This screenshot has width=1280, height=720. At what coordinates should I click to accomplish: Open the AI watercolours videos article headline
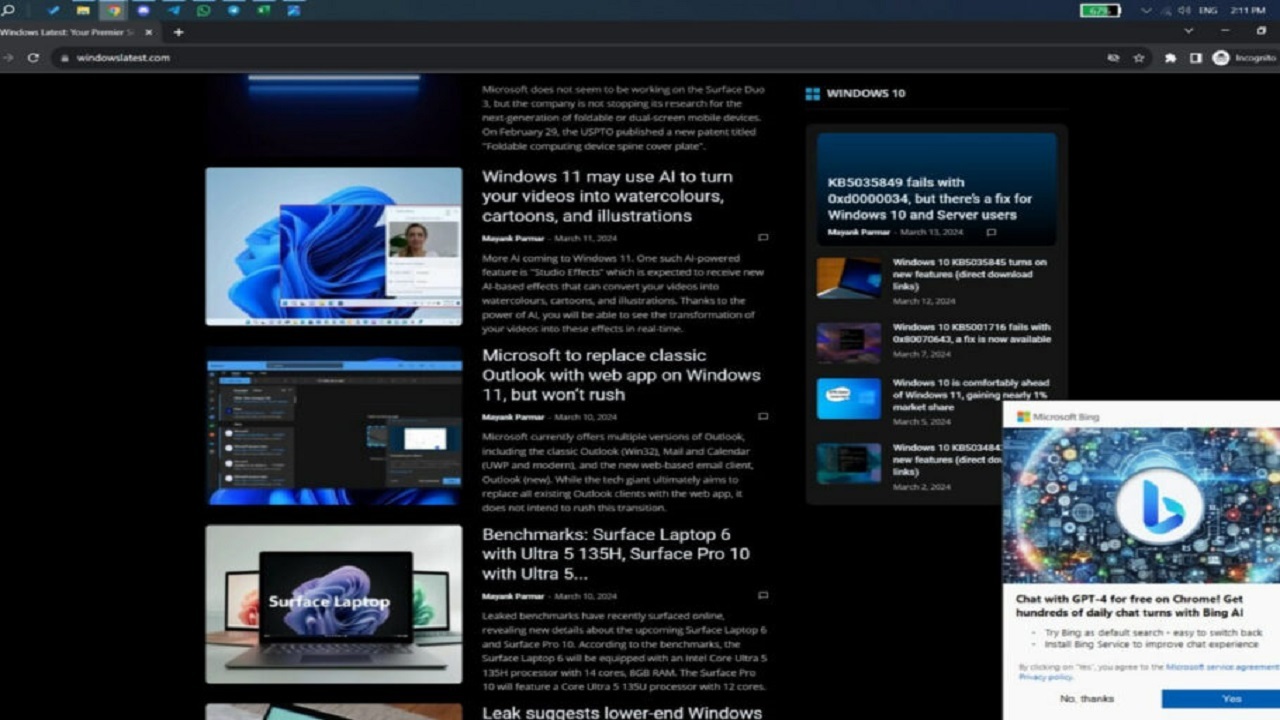[x=607, y=196]
